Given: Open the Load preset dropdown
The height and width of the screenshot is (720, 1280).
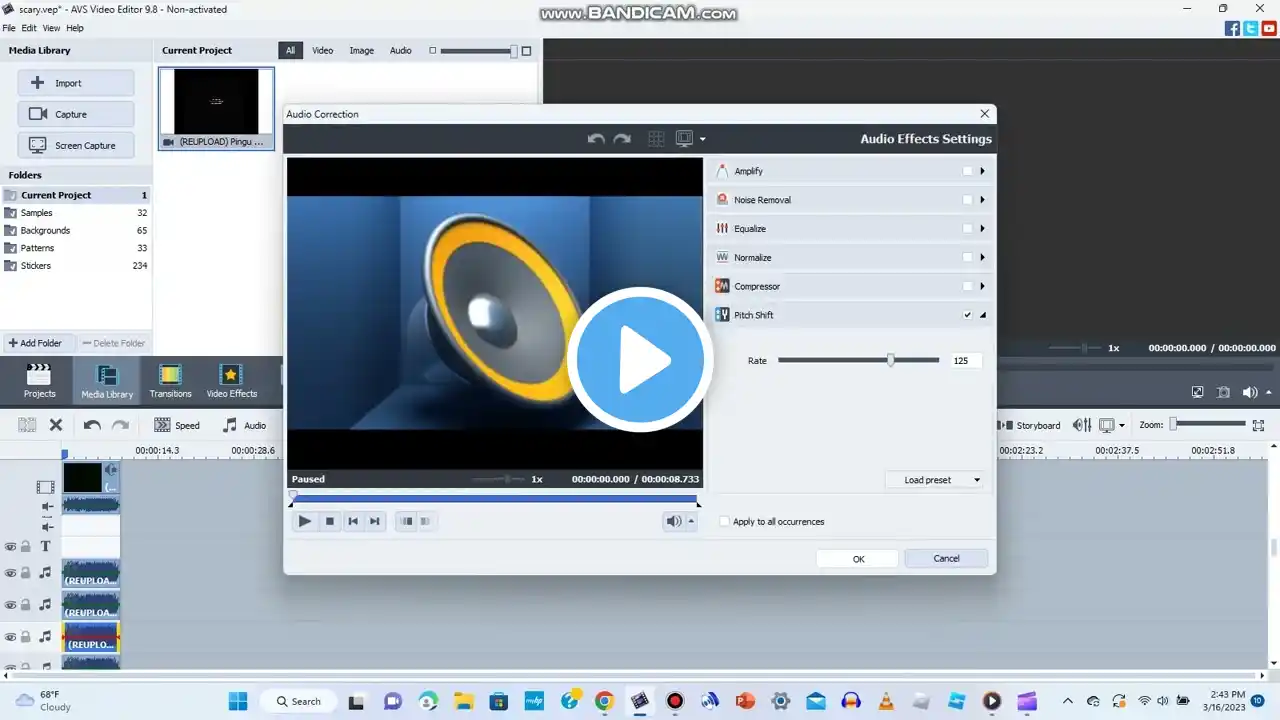Looking at the screenshot, I should 935,480.
